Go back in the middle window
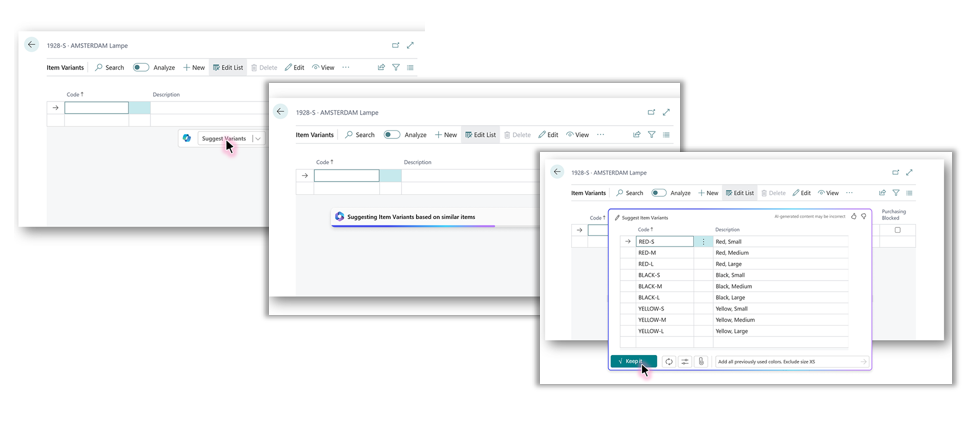This screenshot has width=977, height=428. [x=280, y=112]
